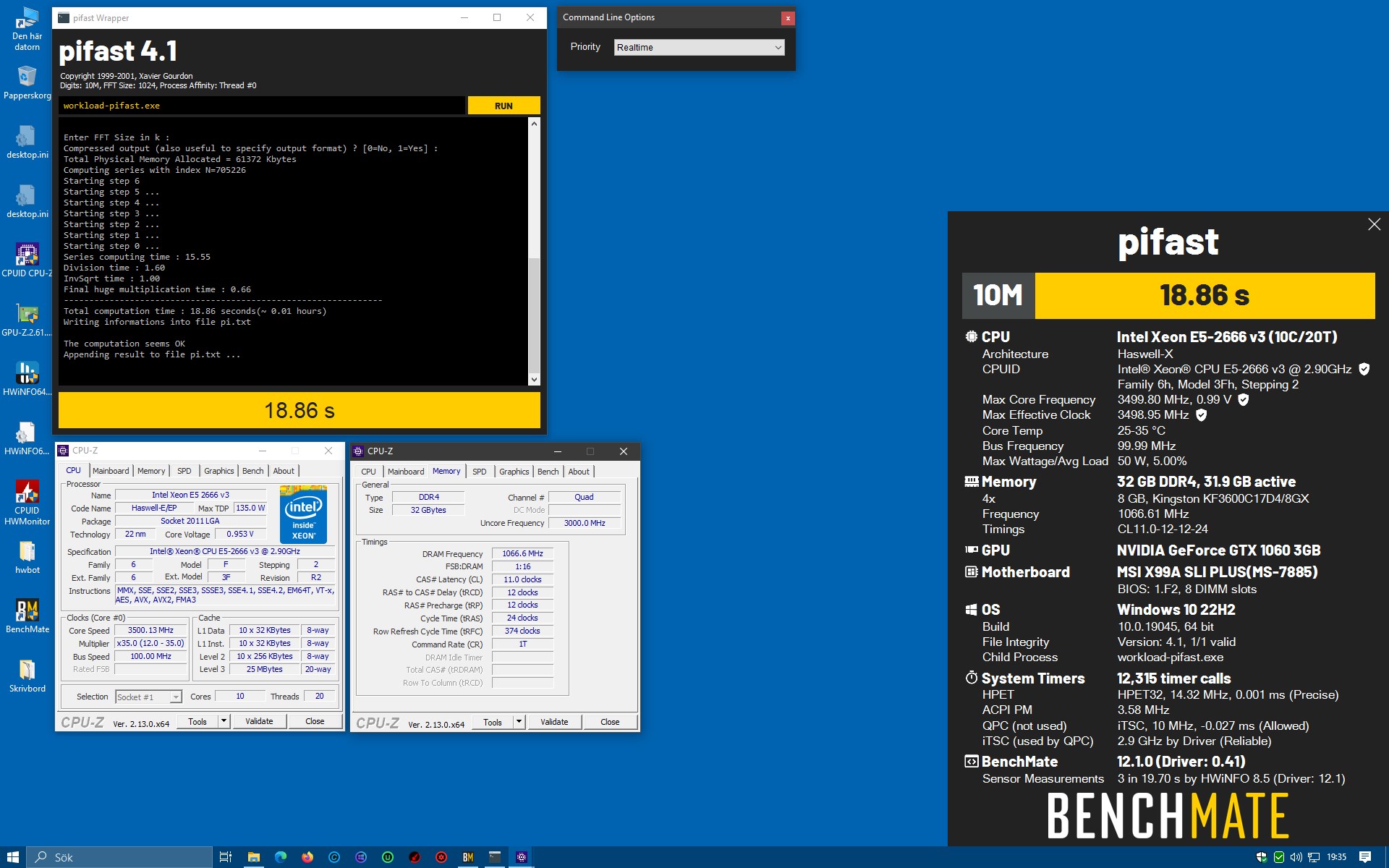Click the yellow RUN button in pifast
Viewport: 1389px width, 868px height.
504,106
